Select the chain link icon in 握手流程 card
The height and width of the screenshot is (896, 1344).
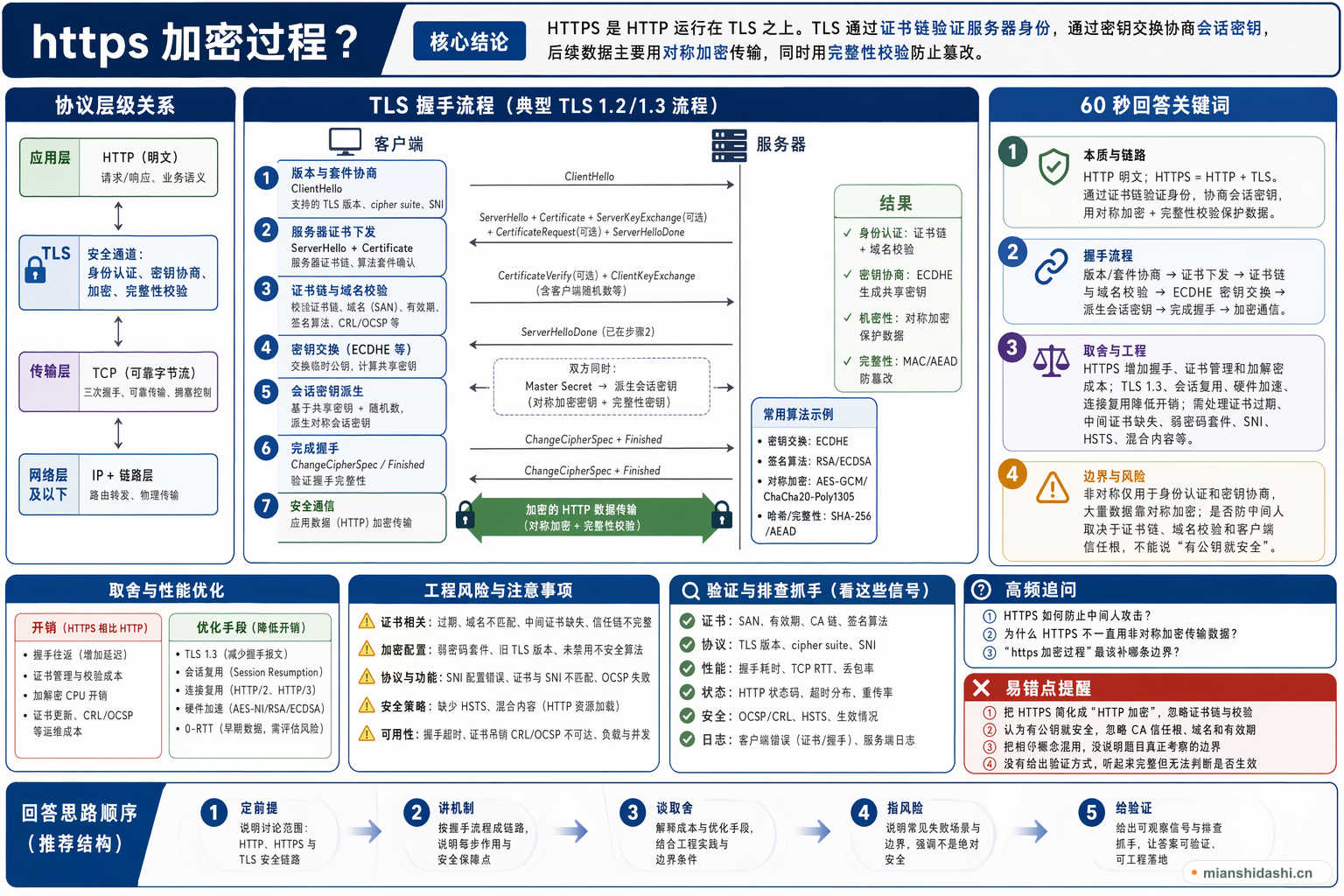[1052, 267]
